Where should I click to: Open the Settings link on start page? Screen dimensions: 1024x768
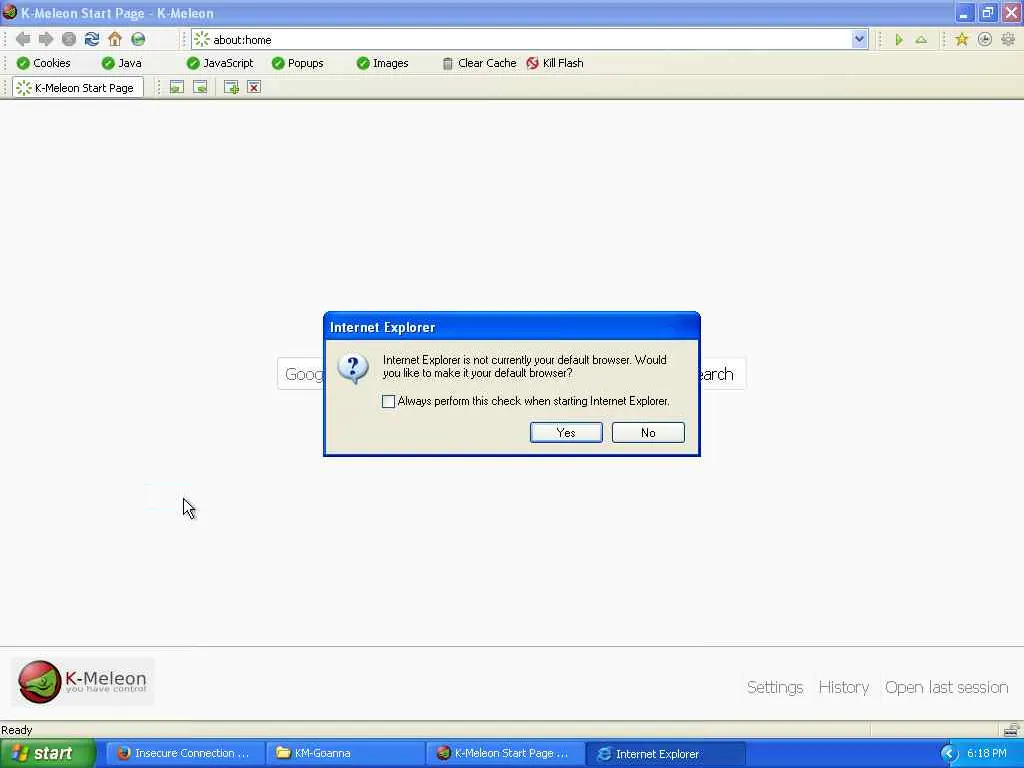(x=775, y=687)
